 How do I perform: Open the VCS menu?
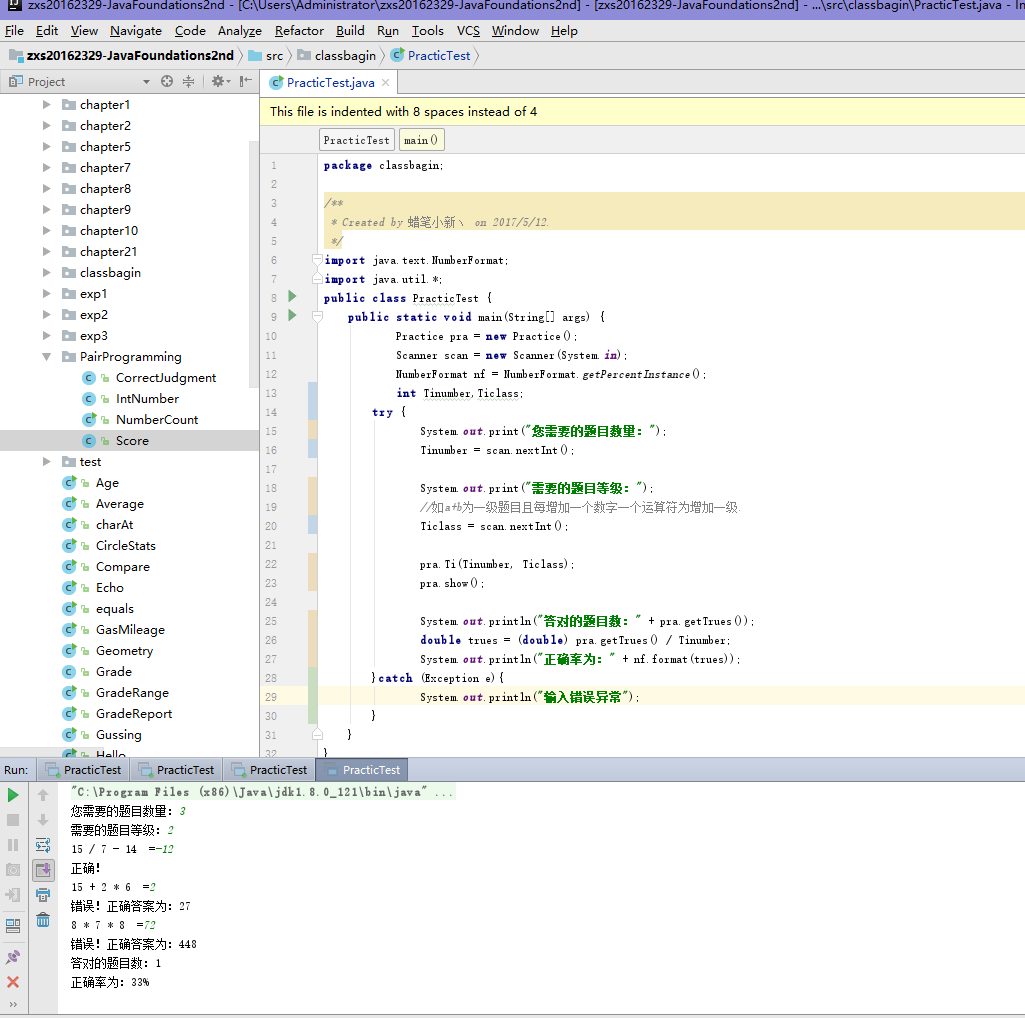(x=468, y=31)
